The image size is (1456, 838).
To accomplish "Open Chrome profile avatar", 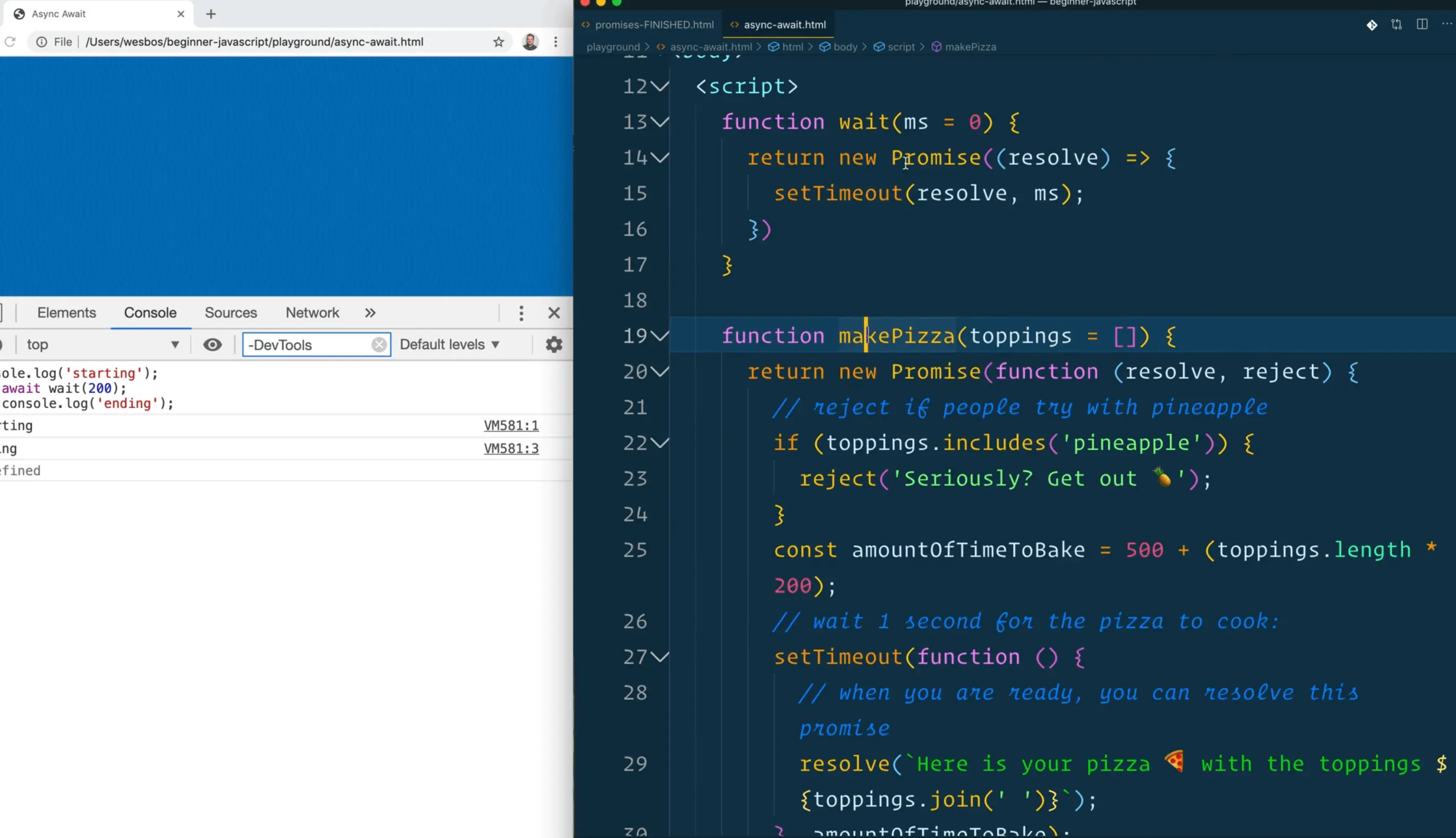I will point(530,42).
